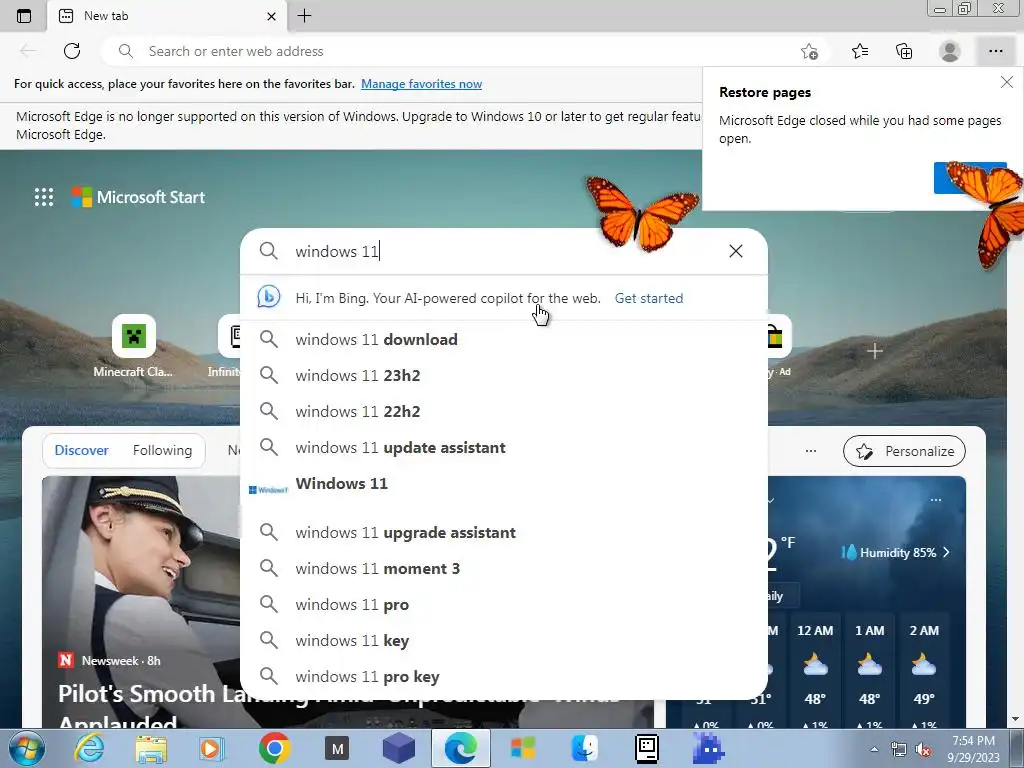Select suggestion windows 11 upgrade assistant

point(504,532)
